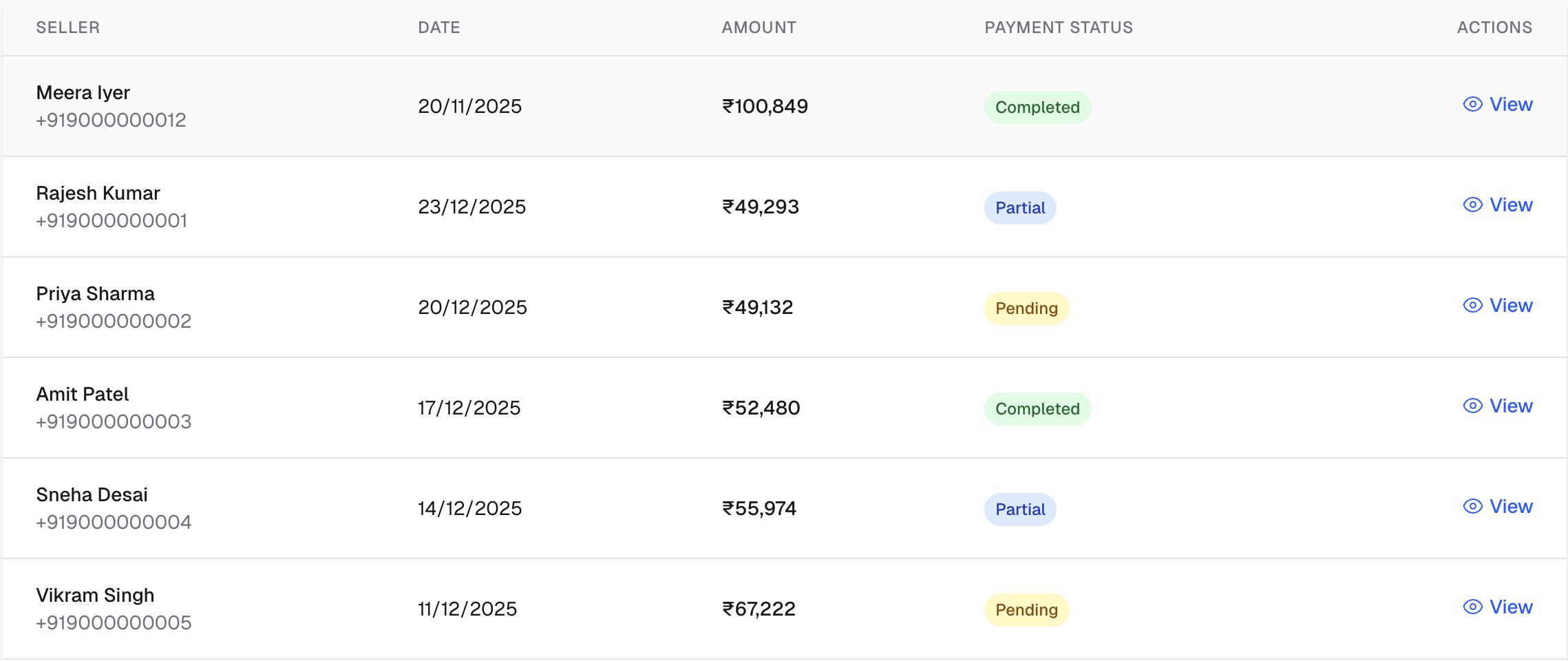The width and height of the screenshot is (1568, 661).
Task: Click phone number +919000000002
Action: click(114, 321)
